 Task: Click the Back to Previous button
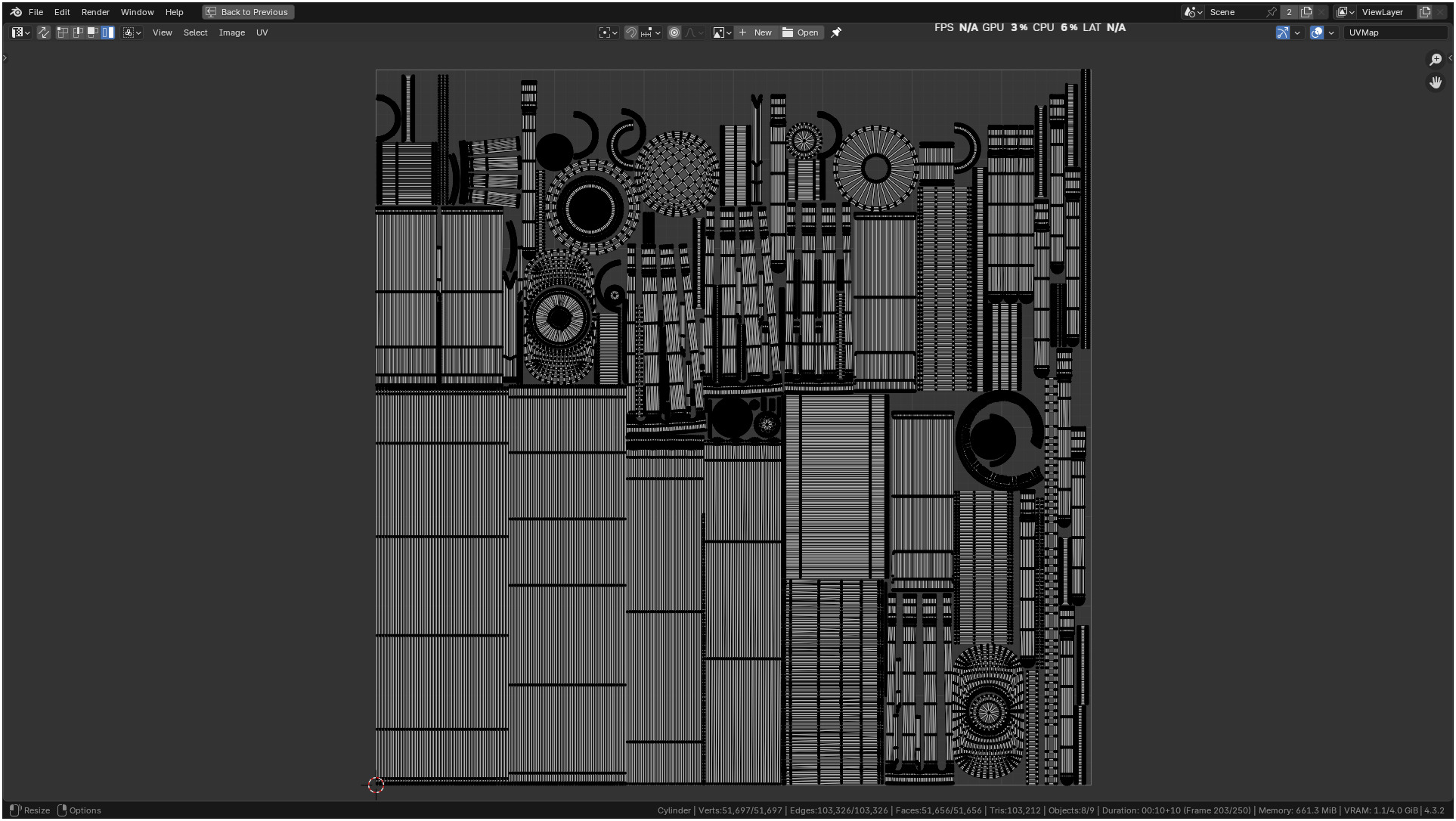(x=248, y=12)
